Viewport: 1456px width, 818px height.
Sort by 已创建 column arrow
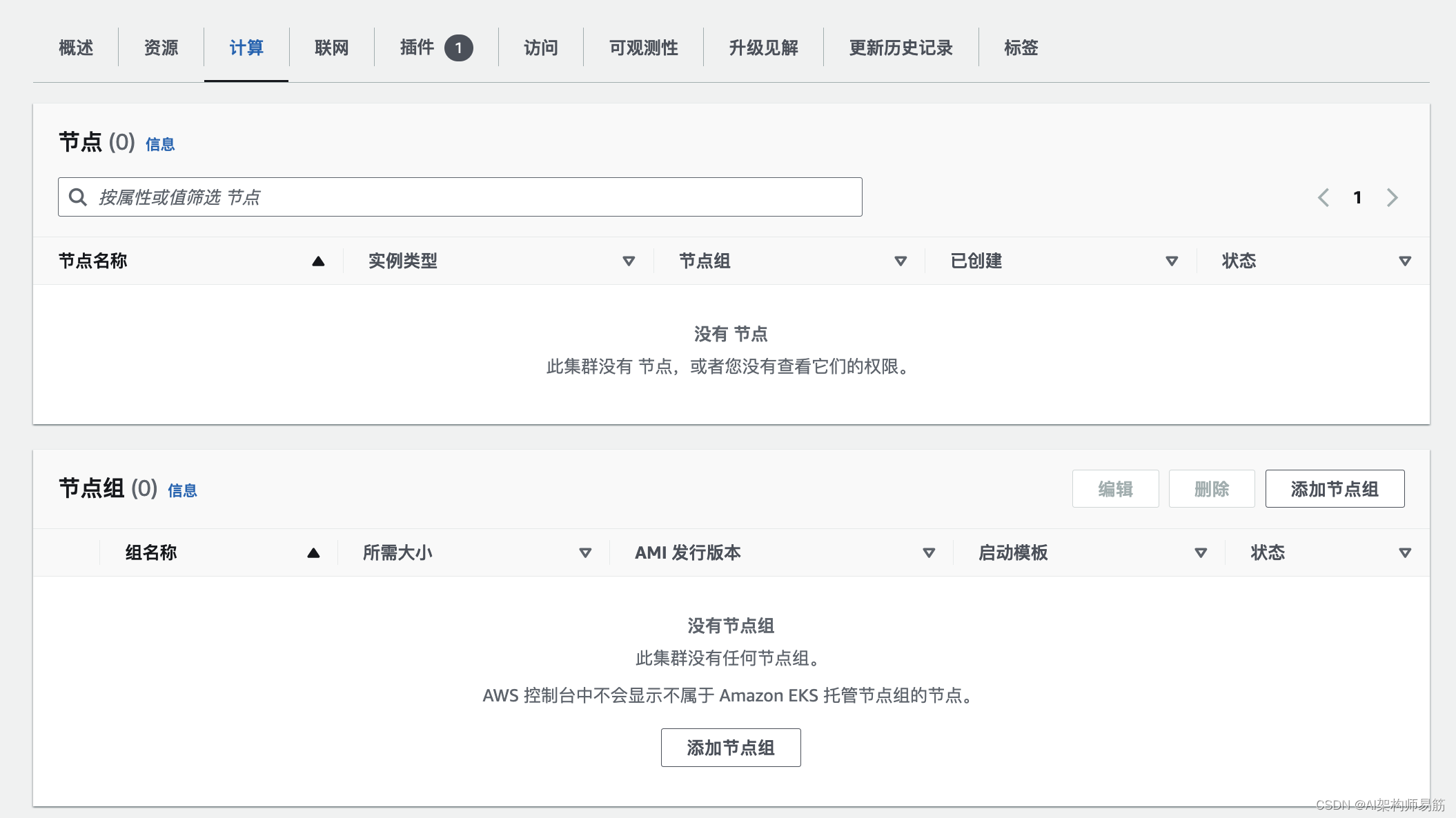pyautogui.click(x=1172, y=261)
